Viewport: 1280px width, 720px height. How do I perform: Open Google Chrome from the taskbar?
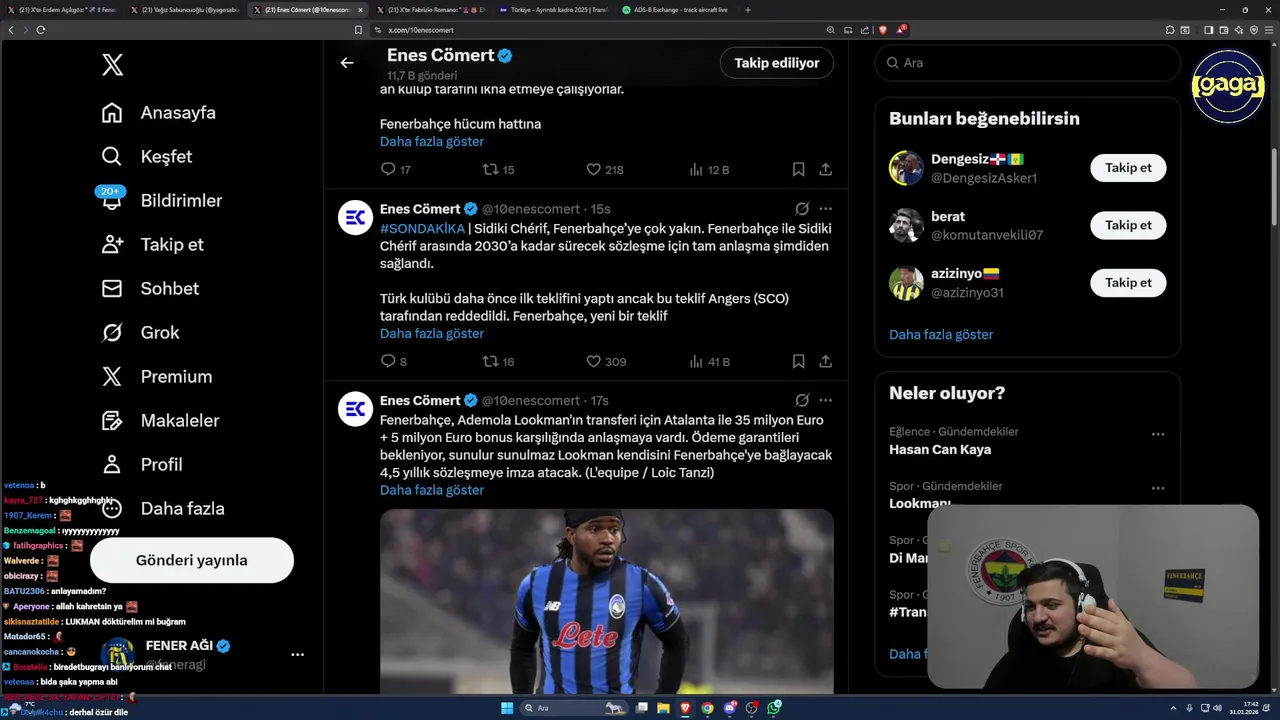tap(707, 708)
